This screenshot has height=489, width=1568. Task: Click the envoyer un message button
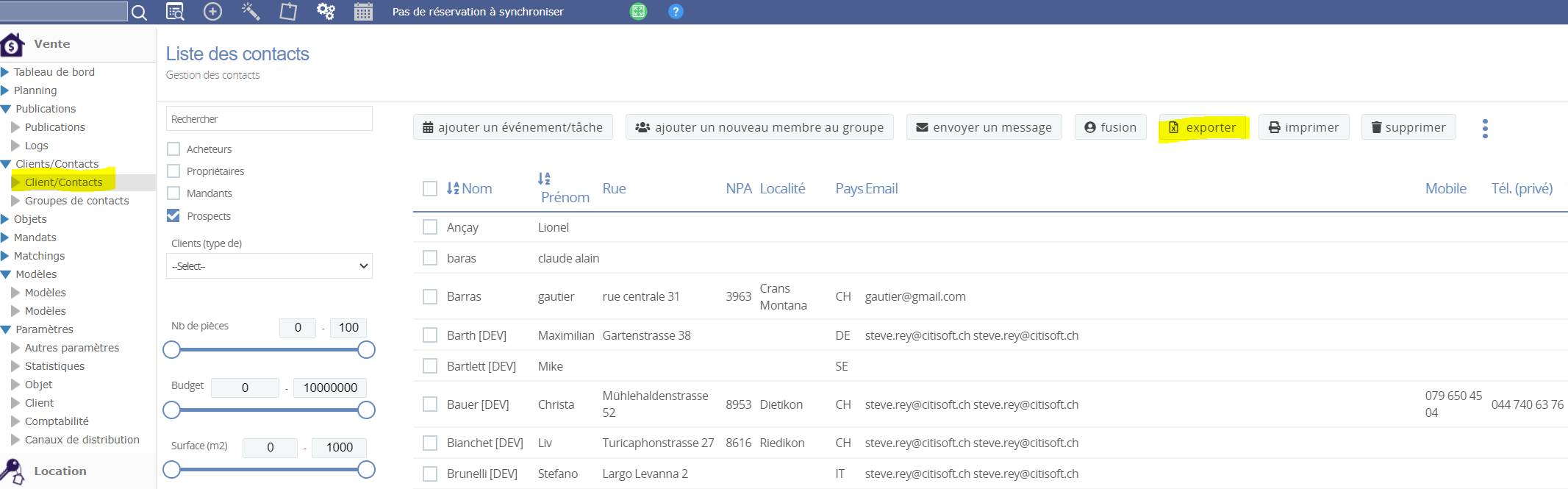pos(984,128)
